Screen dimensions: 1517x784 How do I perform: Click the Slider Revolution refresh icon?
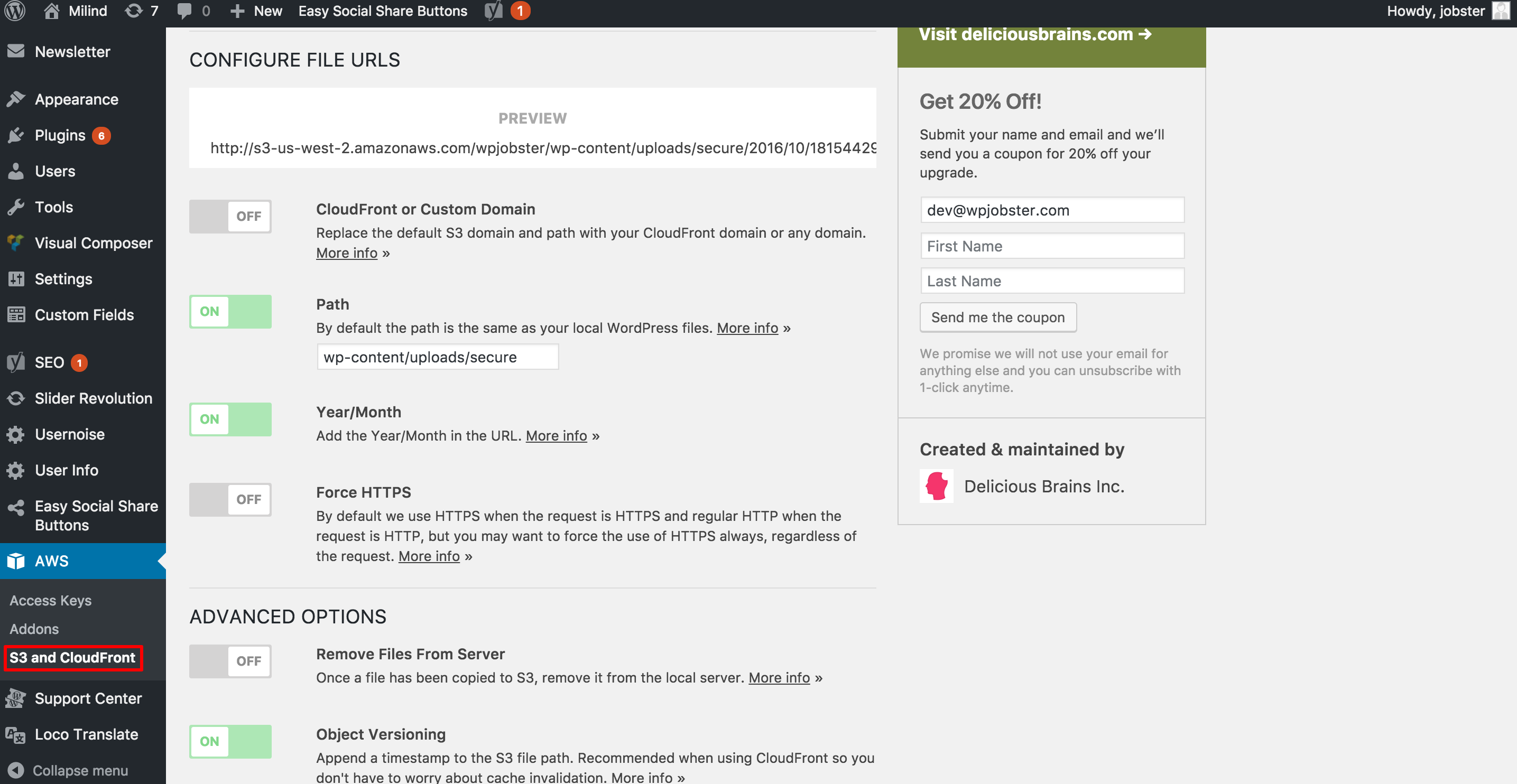16,398
